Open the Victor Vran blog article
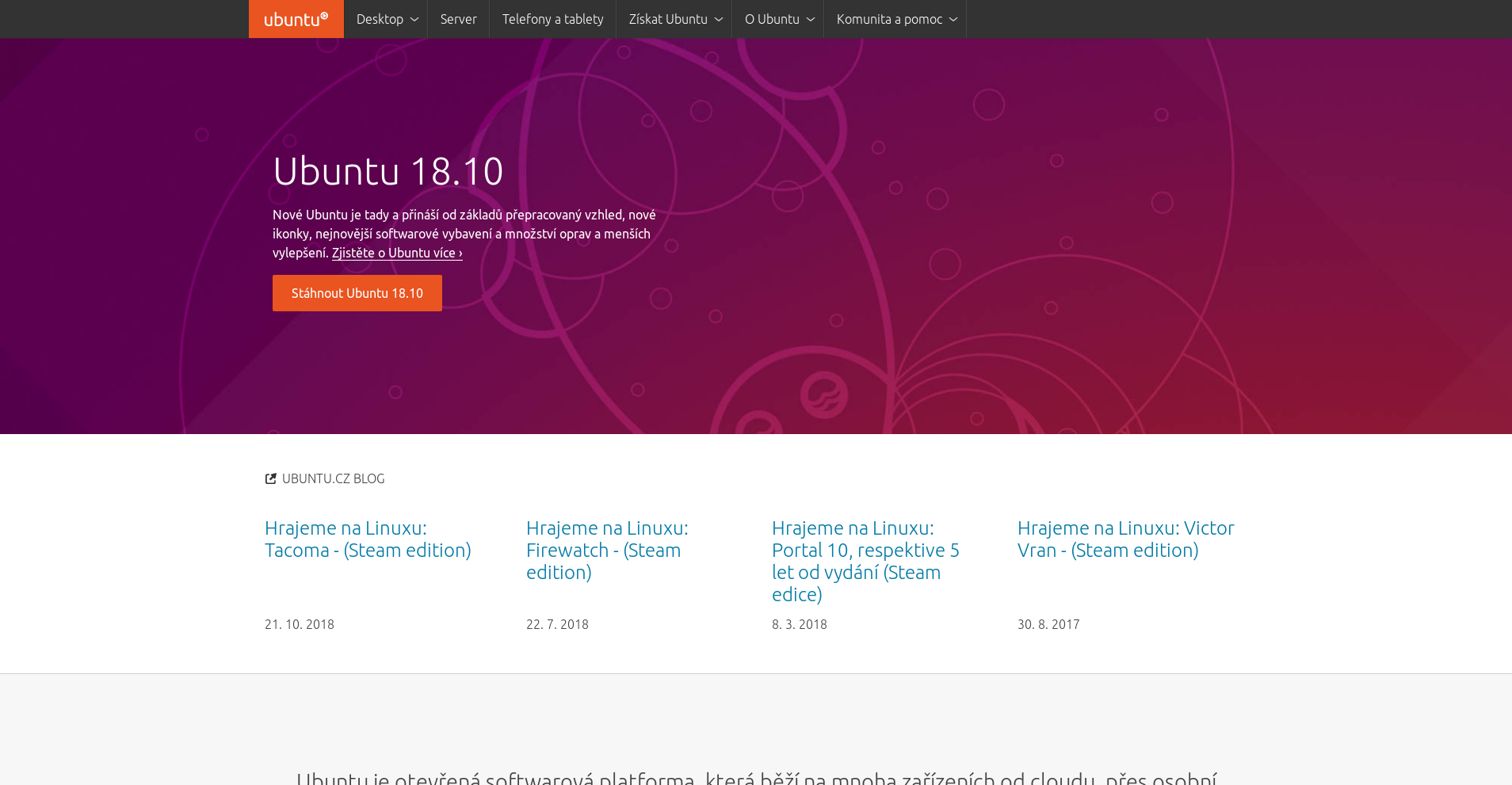The height and width of the screenshot is (785, 1512). [x=1126, y=539]
